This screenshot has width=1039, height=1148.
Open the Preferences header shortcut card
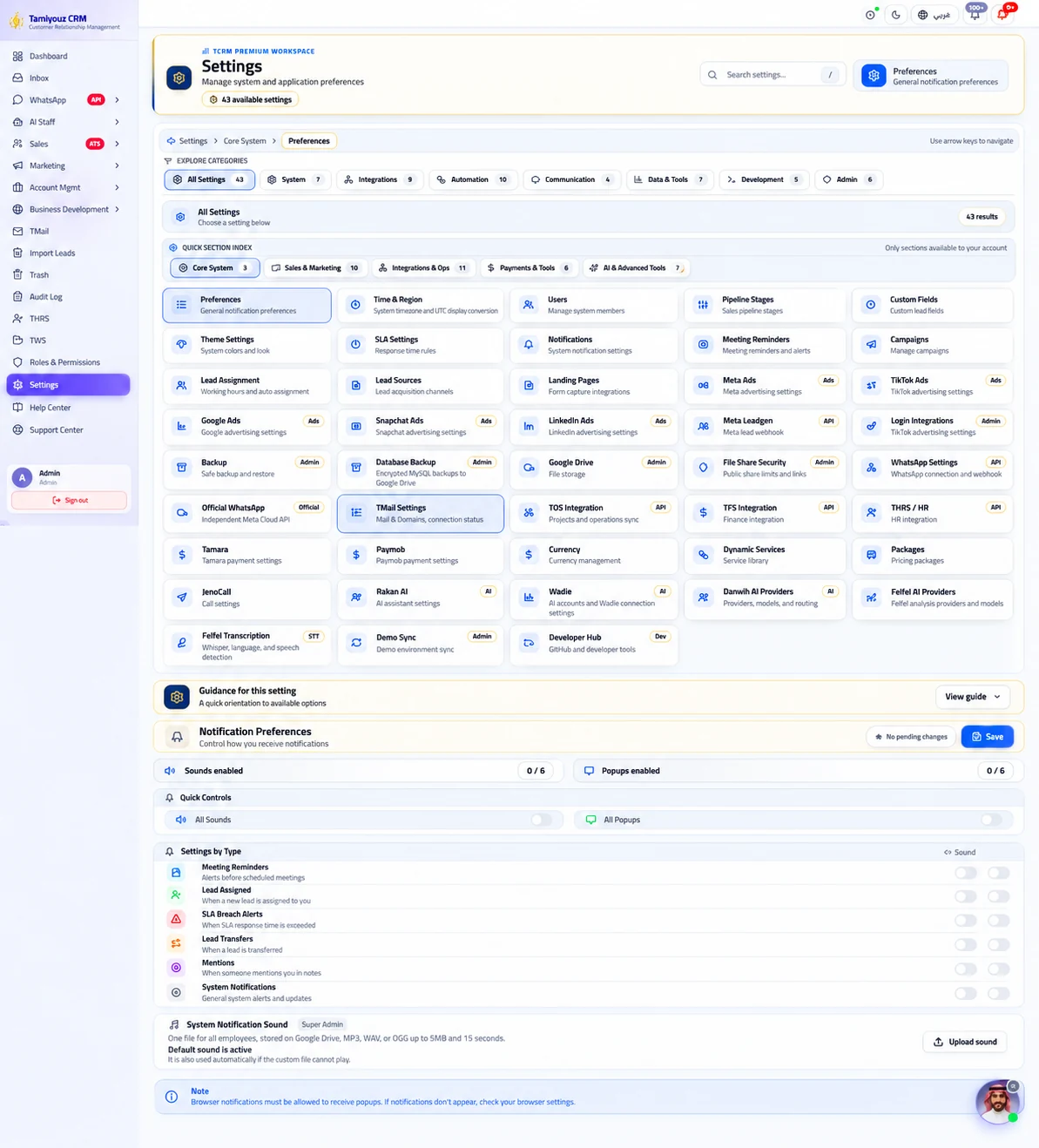(x=930, y=76)
